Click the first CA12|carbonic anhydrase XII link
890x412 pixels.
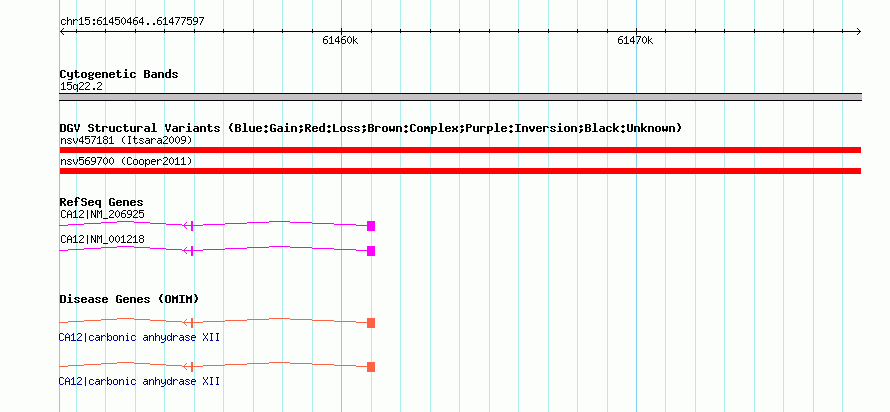[x=139, y=338]
